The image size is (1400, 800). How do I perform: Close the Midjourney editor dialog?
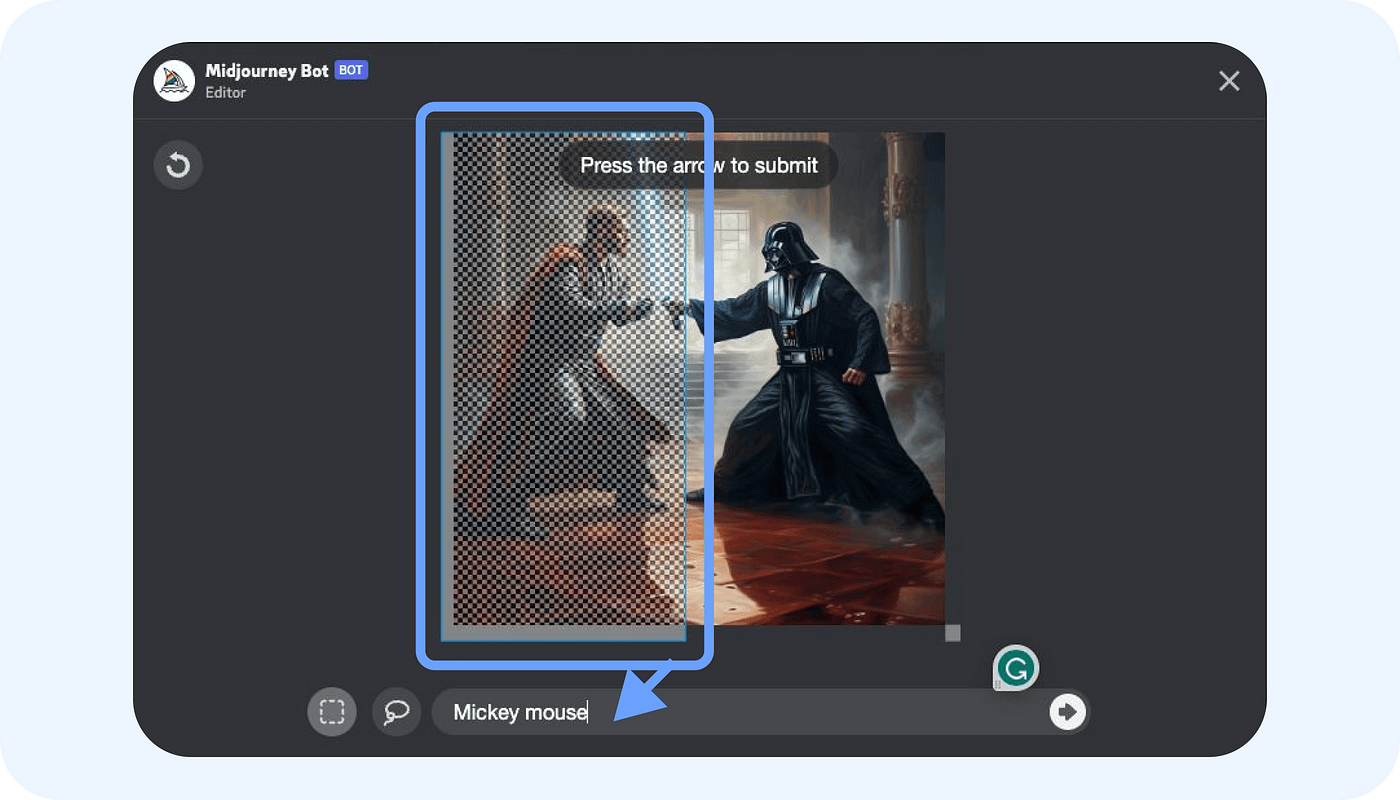1229,81
